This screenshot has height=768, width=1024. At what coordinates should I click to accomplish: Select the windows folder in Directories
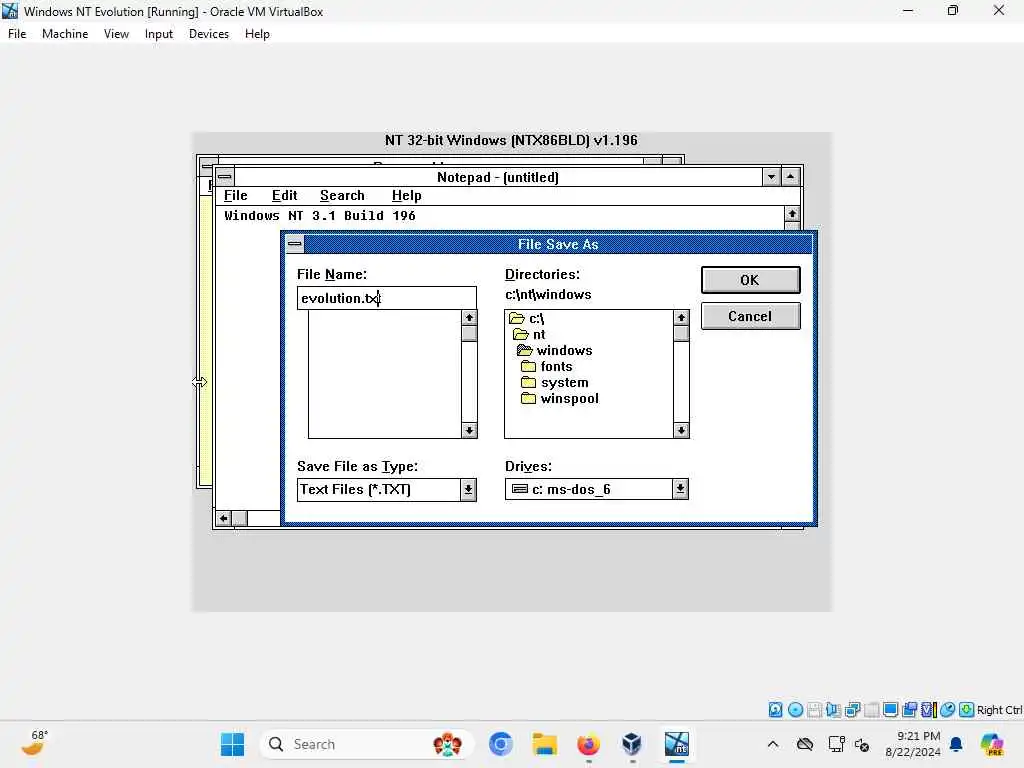coord(555,351)
